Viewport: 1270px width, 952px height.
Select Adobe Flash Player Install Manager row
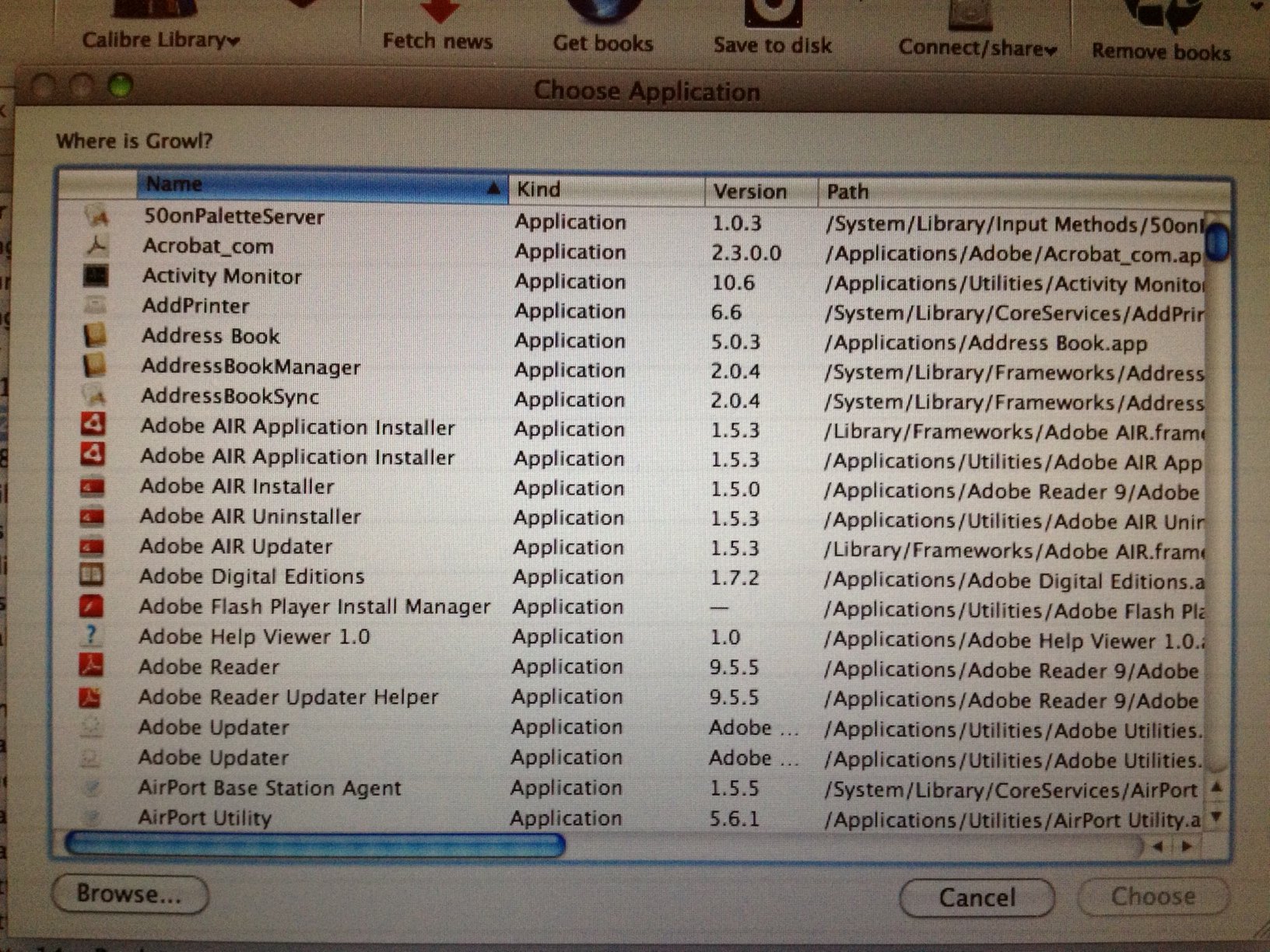tap(314, 607)
